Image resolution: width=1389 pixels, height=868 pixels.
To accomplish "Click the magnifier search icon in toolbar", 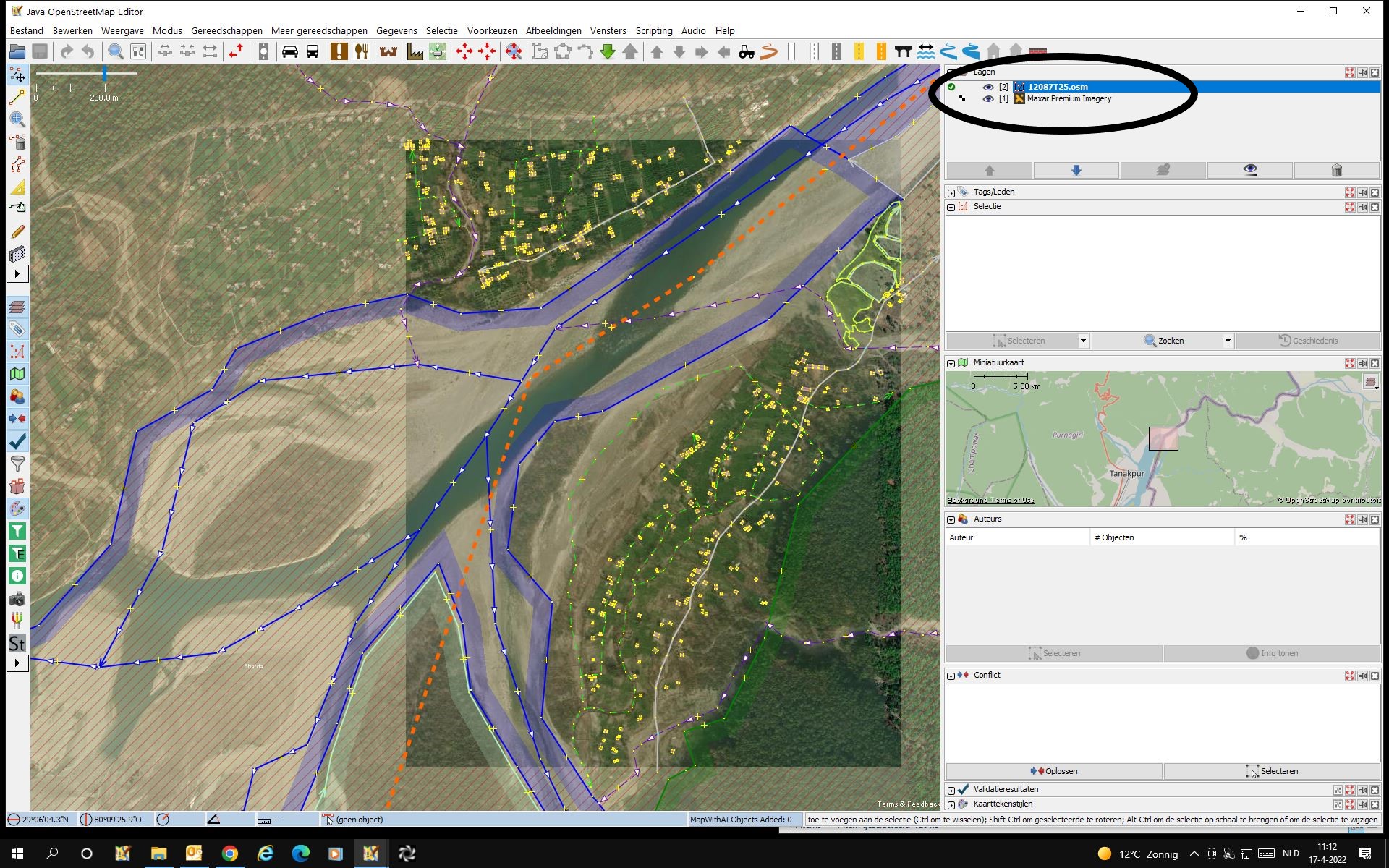I will point(115,51).
